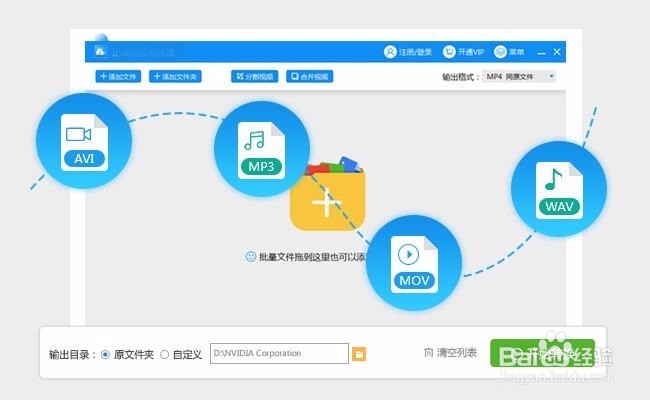Minimize the converter window
The width and height of the screenshot is (650, 400).
[541, 52]
